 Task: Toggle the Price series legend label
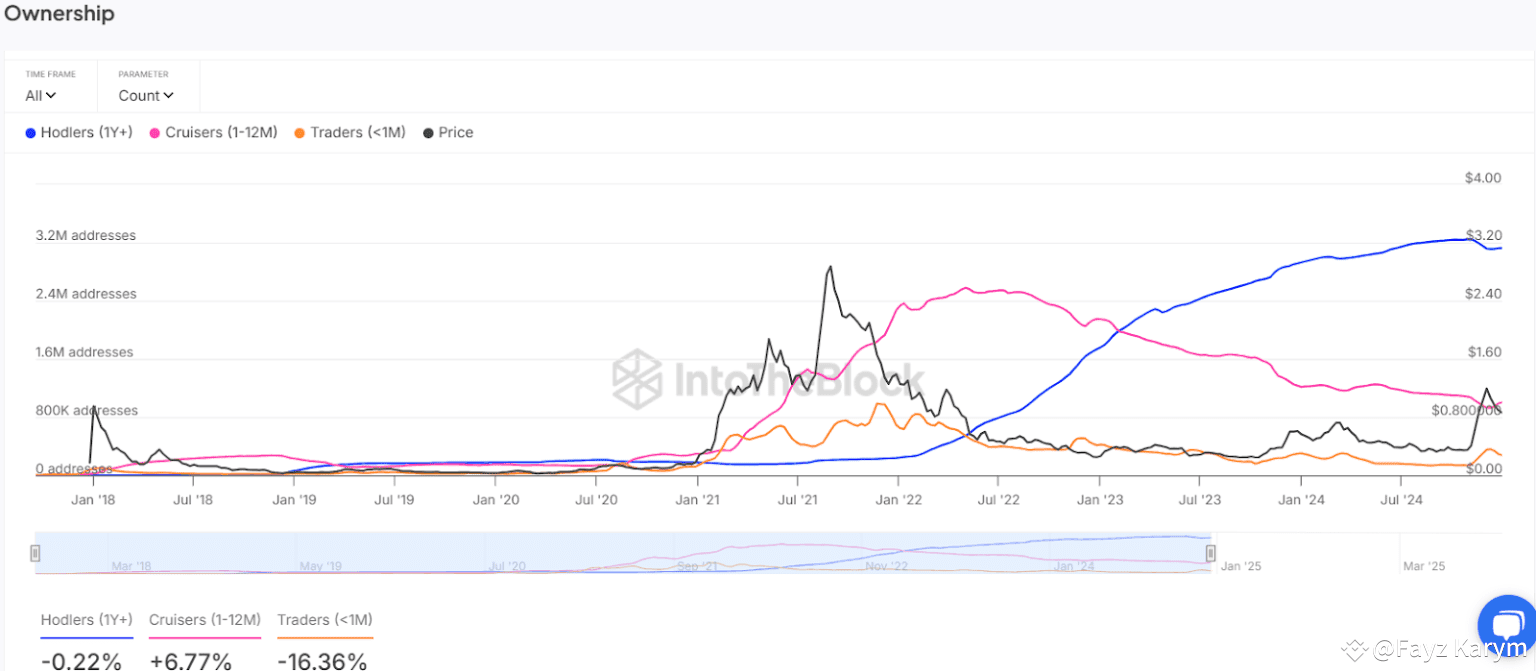coord(456,133)
